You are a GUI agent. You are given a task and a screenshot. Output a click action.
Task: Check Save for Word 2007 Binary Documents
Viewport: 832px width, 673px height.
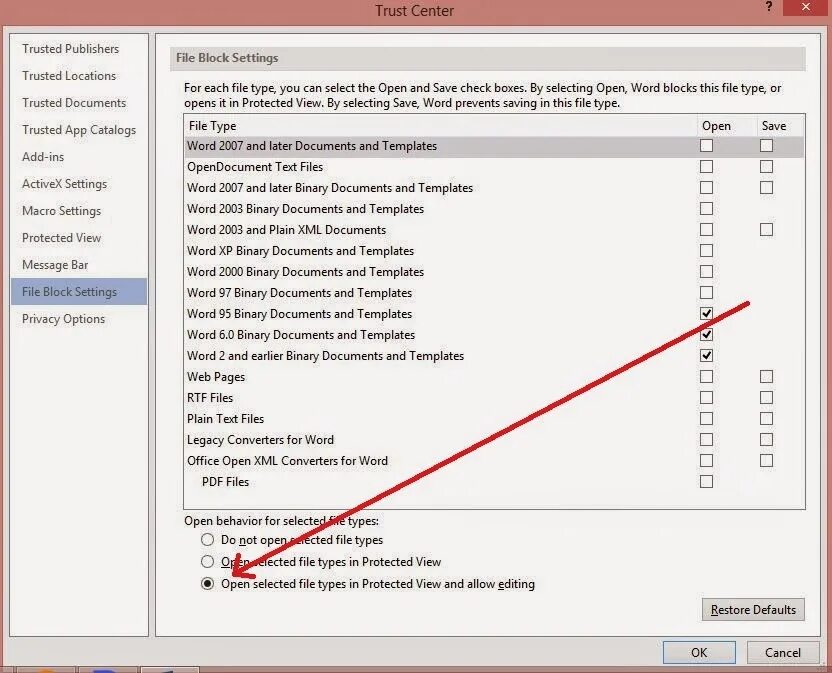[766, 187]
